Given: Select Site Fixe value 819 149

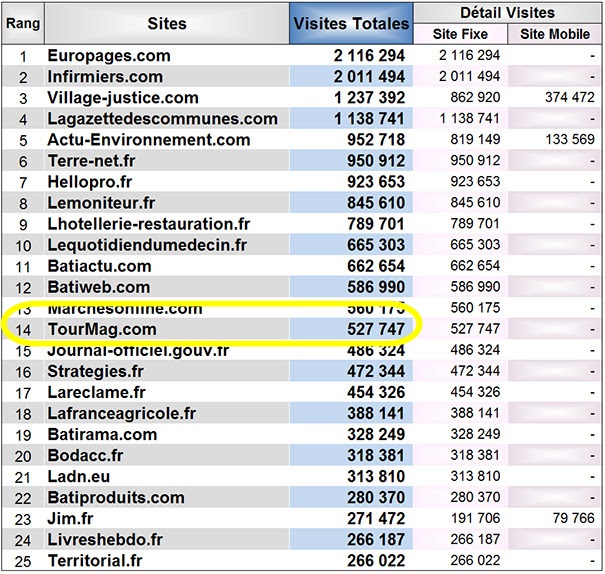Looking at the screenshot, I should [475, 139].
